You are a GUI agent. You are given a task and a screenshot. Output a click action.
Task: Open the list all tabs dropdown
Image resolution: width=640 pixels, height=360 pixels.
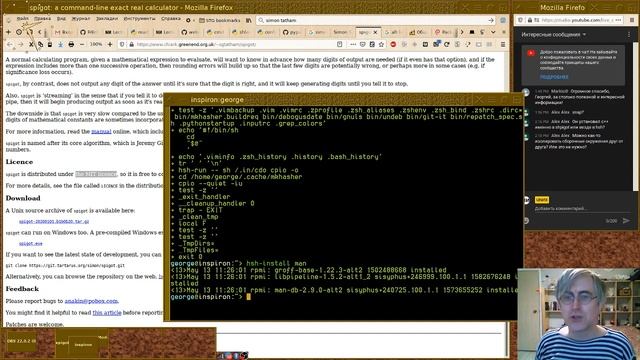(x=493, y=32)
